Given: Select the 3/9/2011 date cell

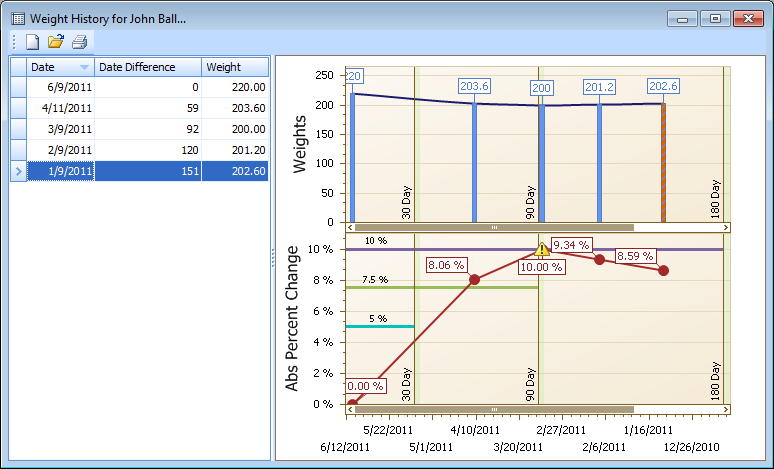Looking at the screenshot, I should [60, 129].
